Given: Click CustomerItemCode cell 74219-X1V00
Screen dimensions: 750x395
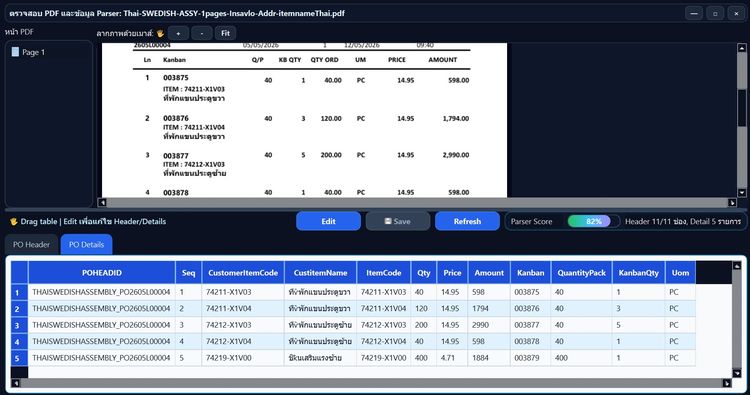Looking at the screenshot, I should pyautogui.click(x=243, y=358).
